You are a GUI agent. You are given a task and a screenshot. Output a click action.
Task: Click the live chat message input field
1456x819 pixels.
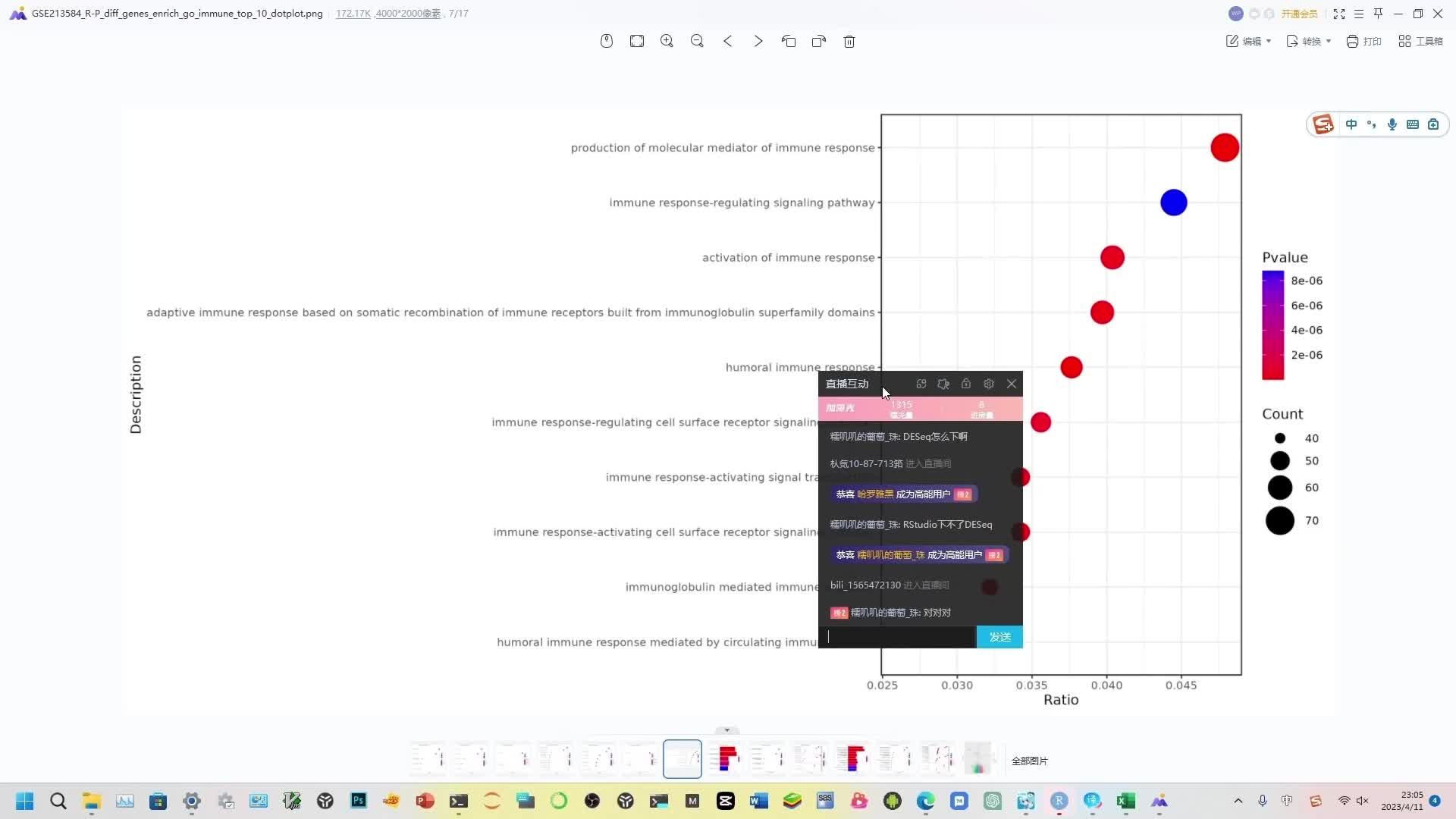click(x=898, y=637)
